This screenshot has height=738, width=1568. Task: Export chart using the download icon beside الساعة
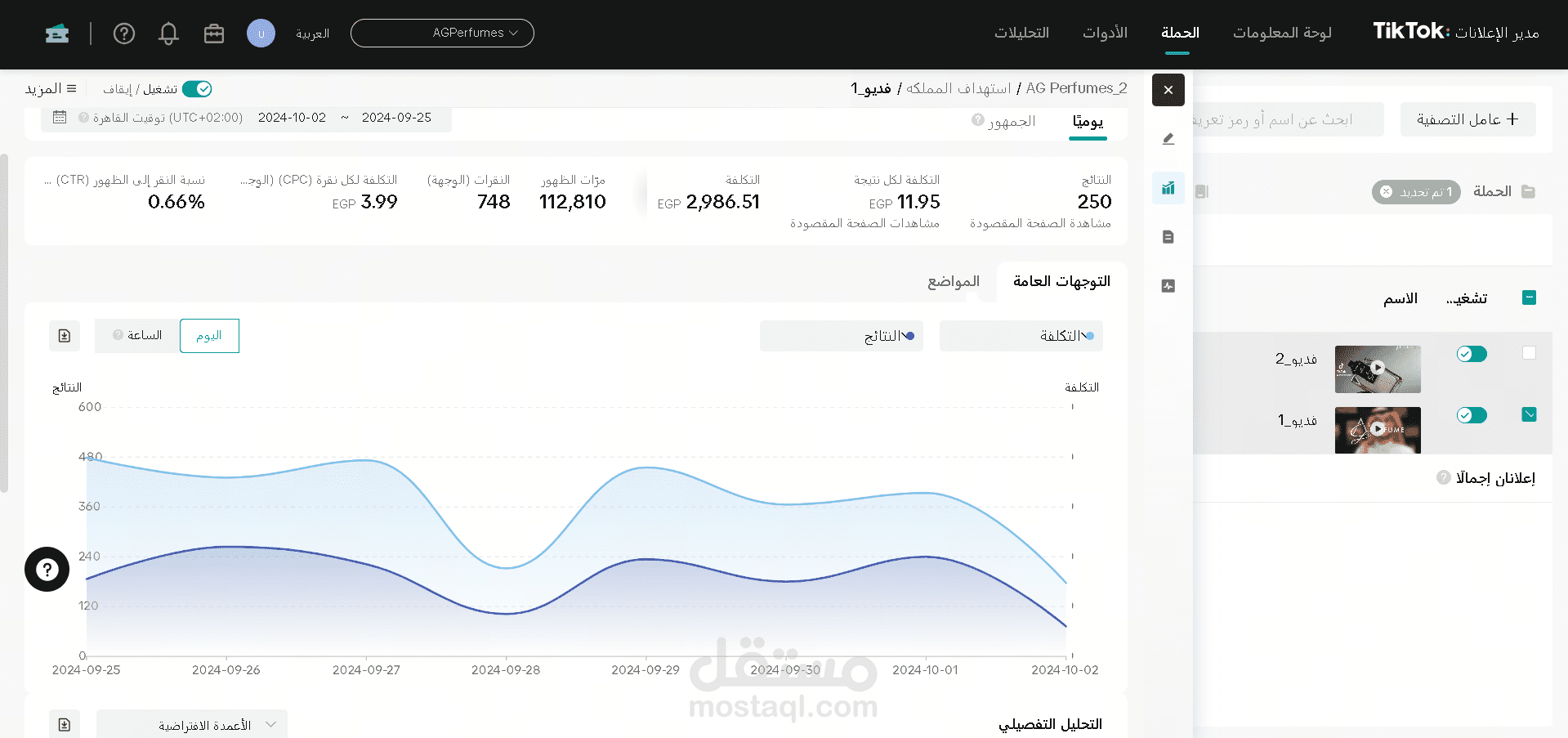coord(65,336)
